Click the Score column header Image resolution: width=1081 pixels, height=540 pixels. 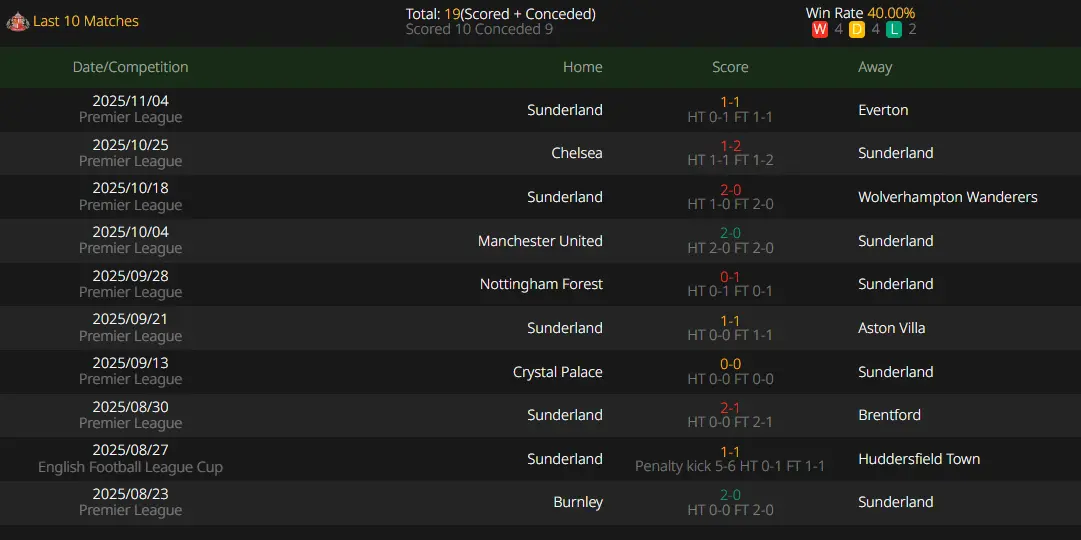(730, 67)
